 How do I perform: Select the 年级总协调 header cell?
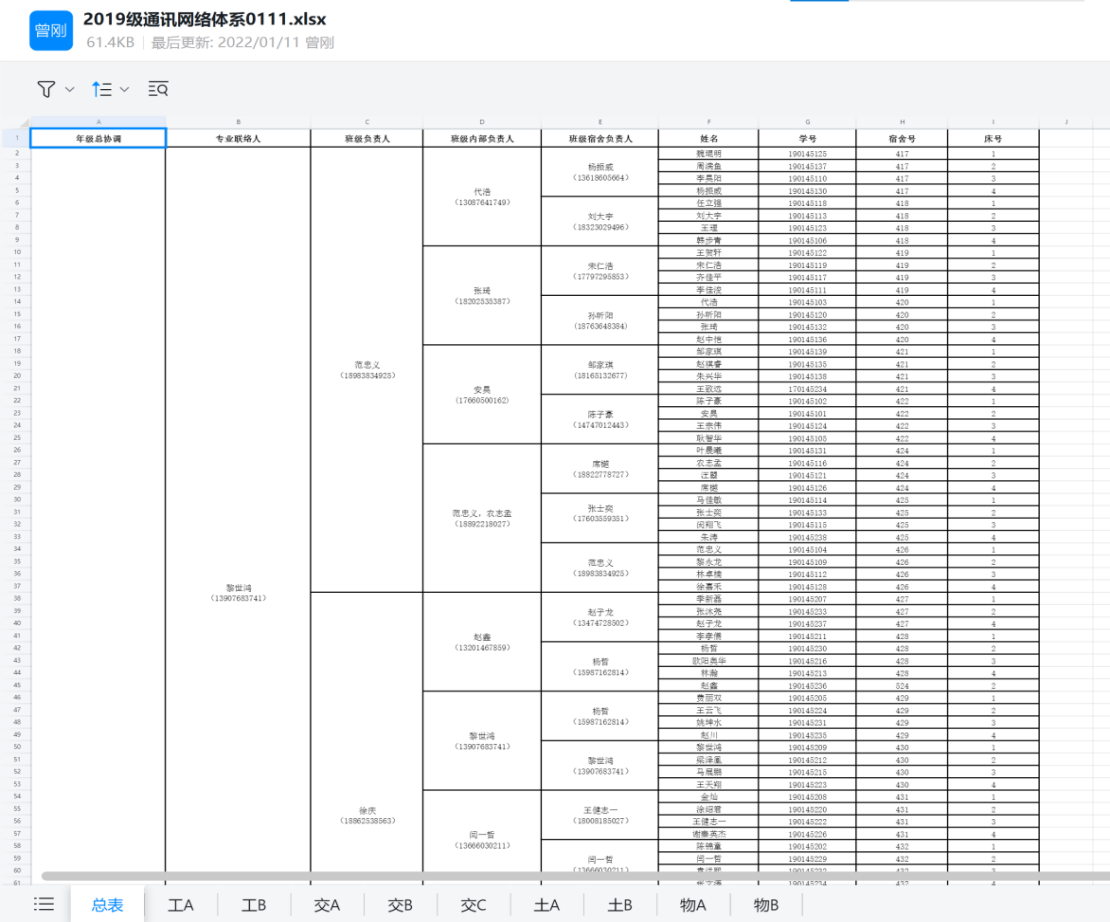pyautogui.click(x=98, y=139)
